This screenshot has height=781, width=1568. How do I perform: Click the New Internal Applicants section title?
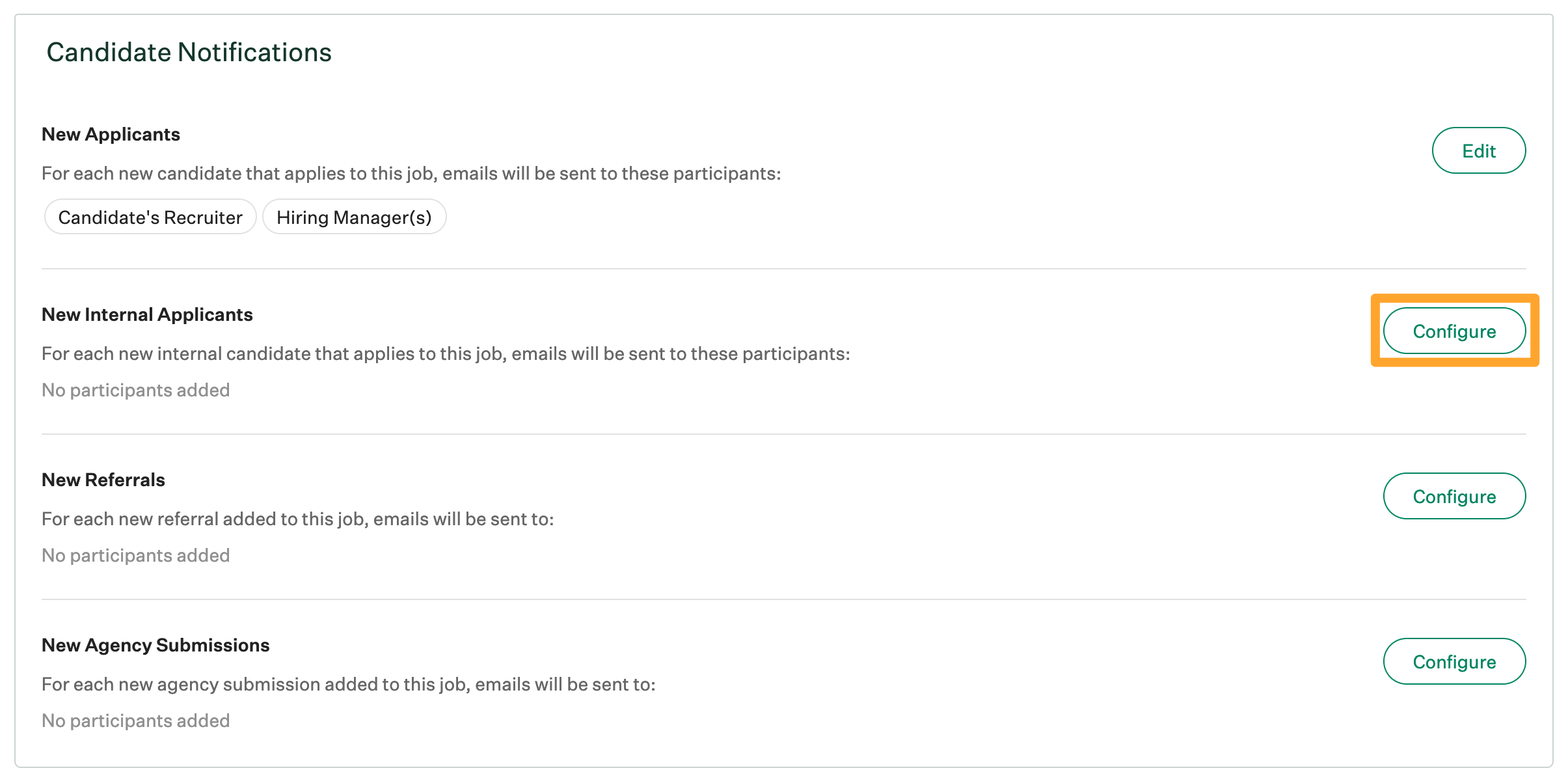(146, 314)
